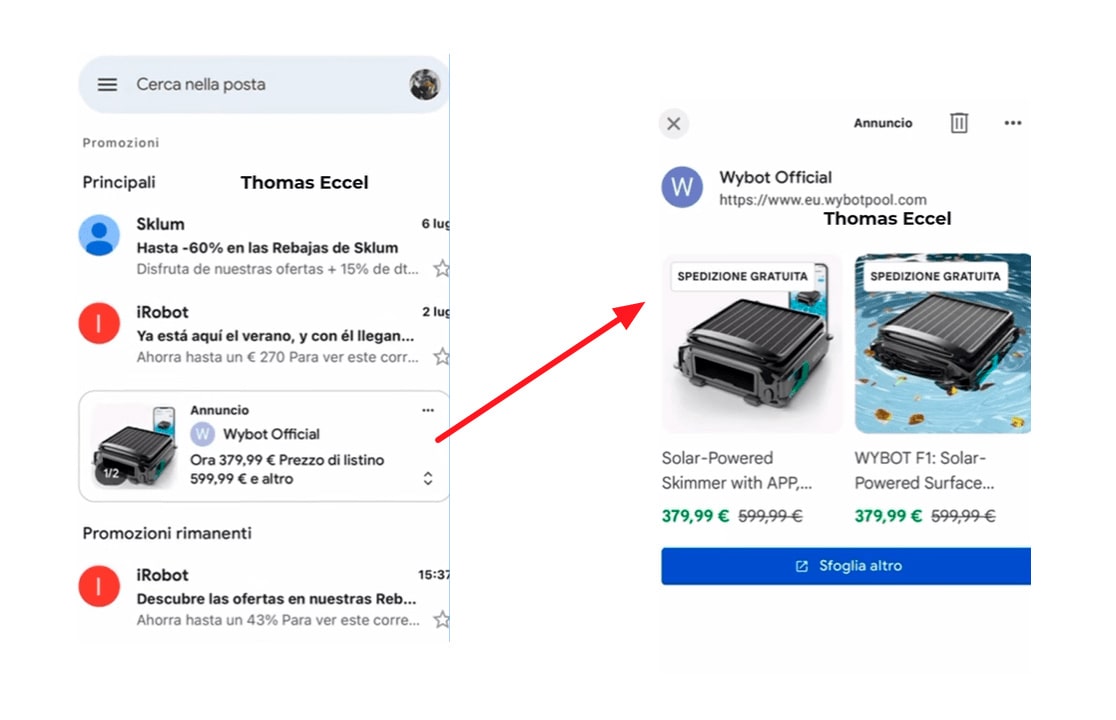This screenshot has width=1116, height=720.
Task: Open the account profile picture
Action: (425, 85)
